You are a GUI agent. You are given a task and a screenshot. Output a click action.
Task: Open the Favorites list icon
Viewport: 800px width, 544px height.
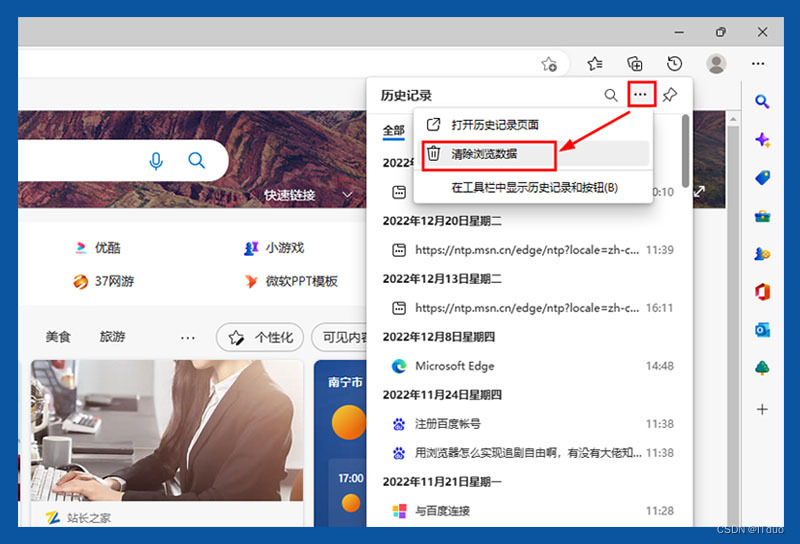click(594, 64)
